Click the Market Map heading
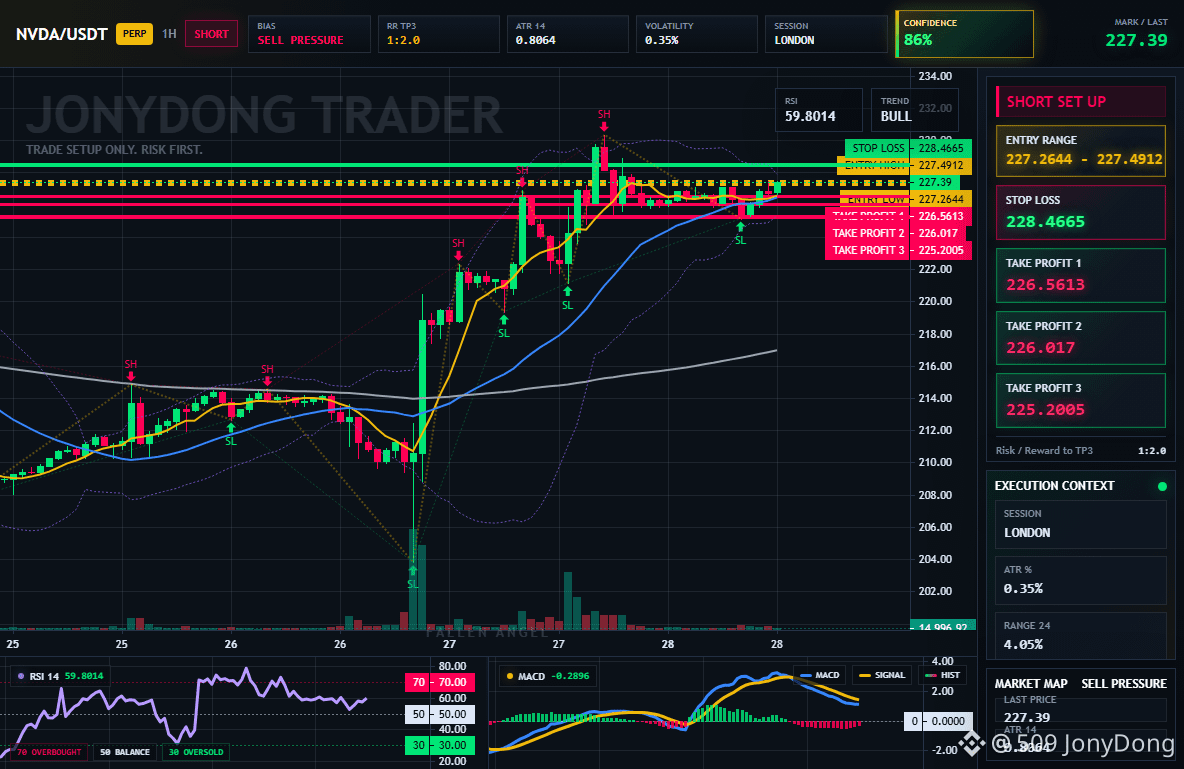Viewport: 1184px width, 769px height. [x=1031, y=684]
